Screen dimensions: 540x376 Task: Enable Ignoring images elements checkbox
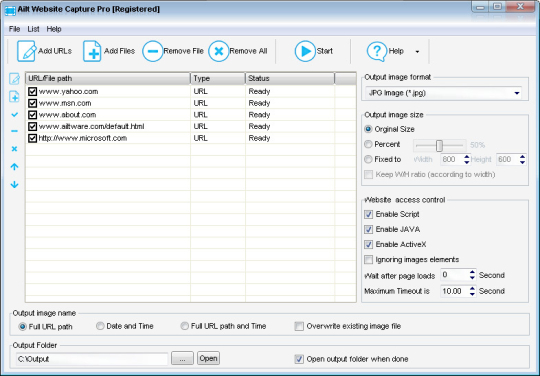pos(368,259)
